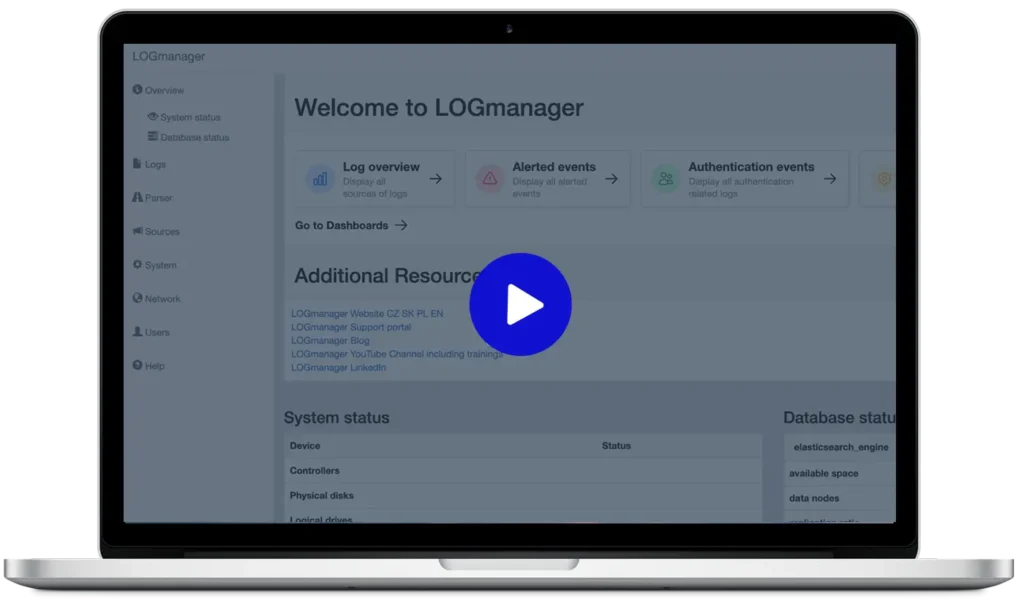Viewport: 1024px width, 606px height.
Task: Click the Network globe icon
Action: tap(137, 298)
